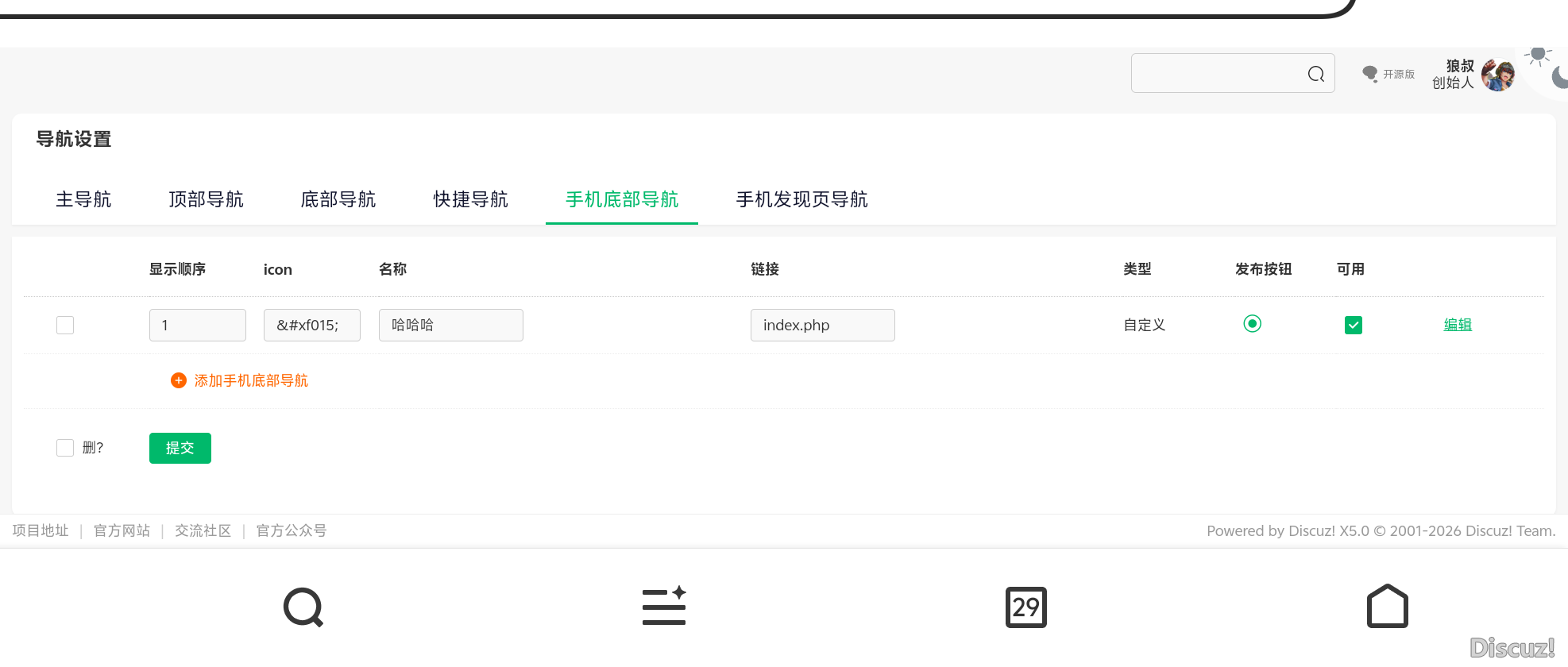Select the 哈哈哈 row checkbox
Viewport: 1568px width, 667px height.
click(x=65, y=325)
